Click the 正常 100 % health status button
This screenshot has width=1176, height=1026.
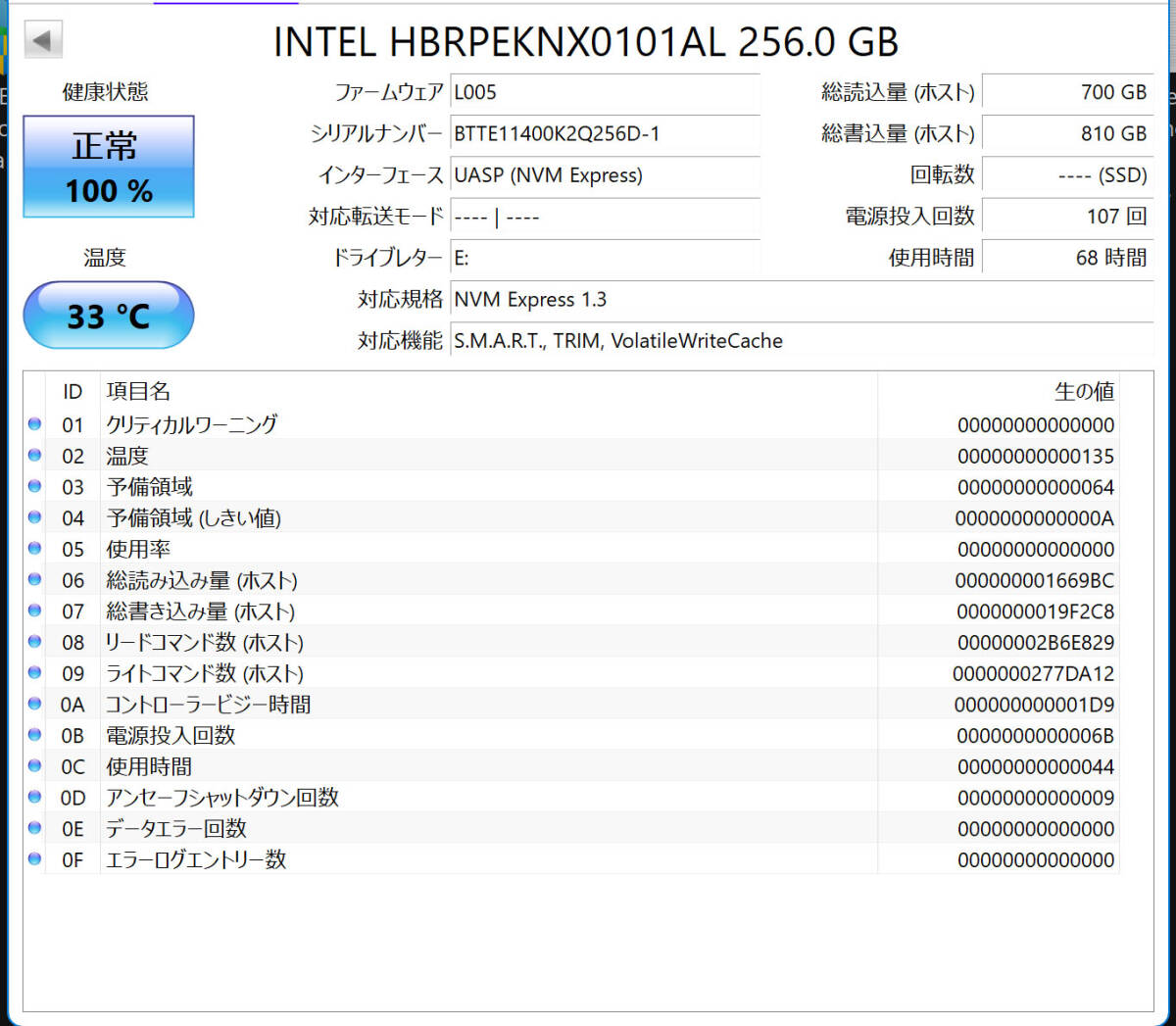point(109,167)
